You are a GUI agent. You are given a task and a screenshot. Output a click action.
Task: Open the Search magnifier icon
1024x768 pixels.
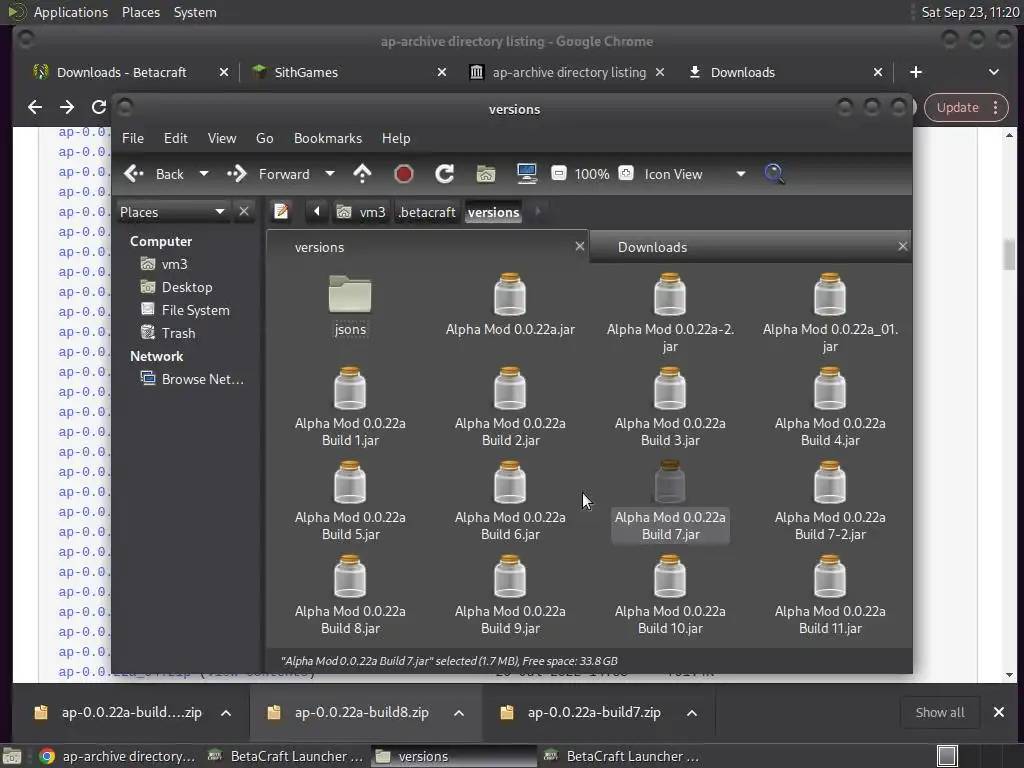pos(774,174)
